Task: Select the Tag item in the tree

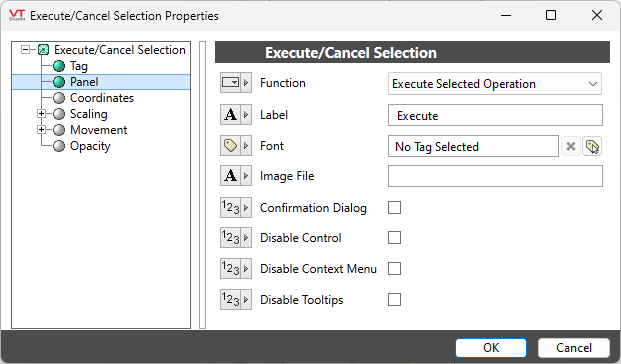Action: [78, 66]
